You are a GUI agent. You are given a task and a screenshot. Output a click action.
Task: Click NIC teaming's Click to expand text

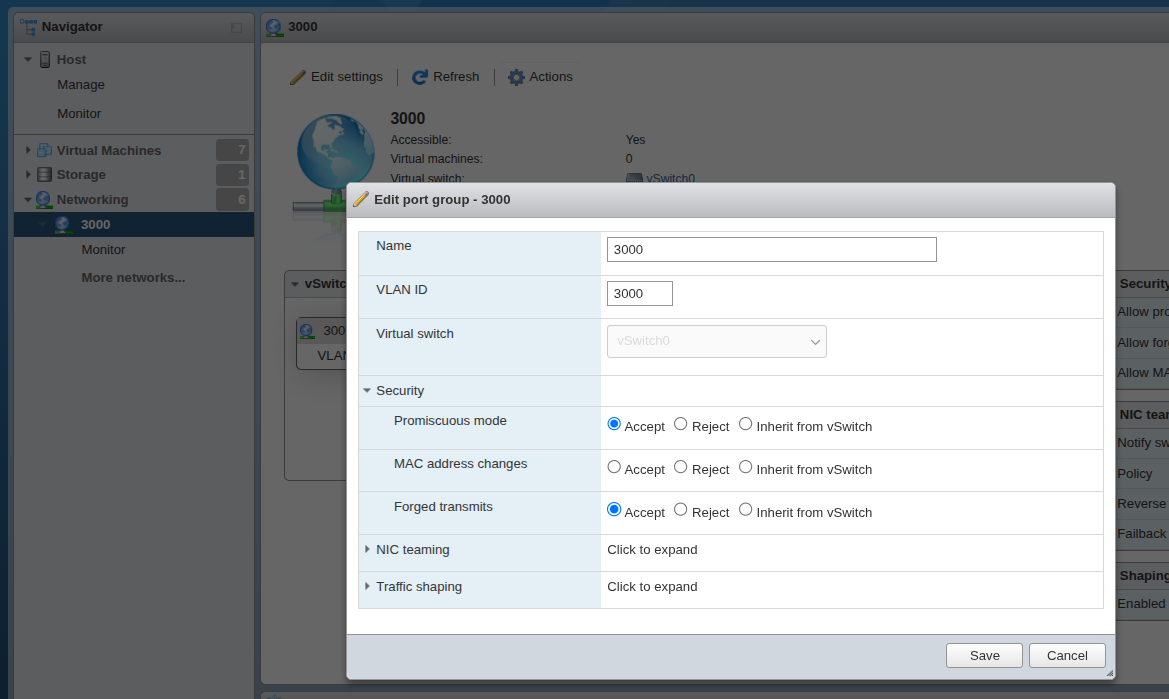(x=652, y=549)
